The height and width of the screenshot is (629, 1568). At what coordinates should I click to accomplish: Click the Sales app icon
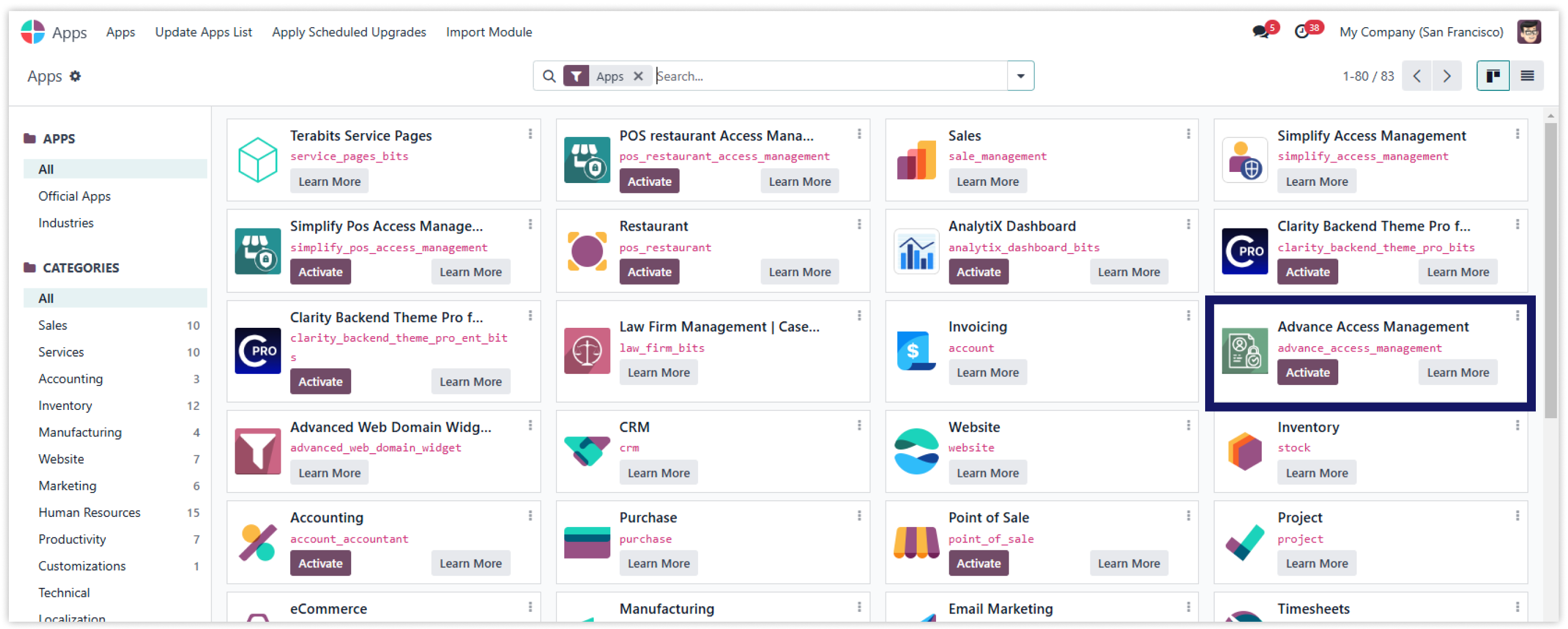(x=916, y=160)
